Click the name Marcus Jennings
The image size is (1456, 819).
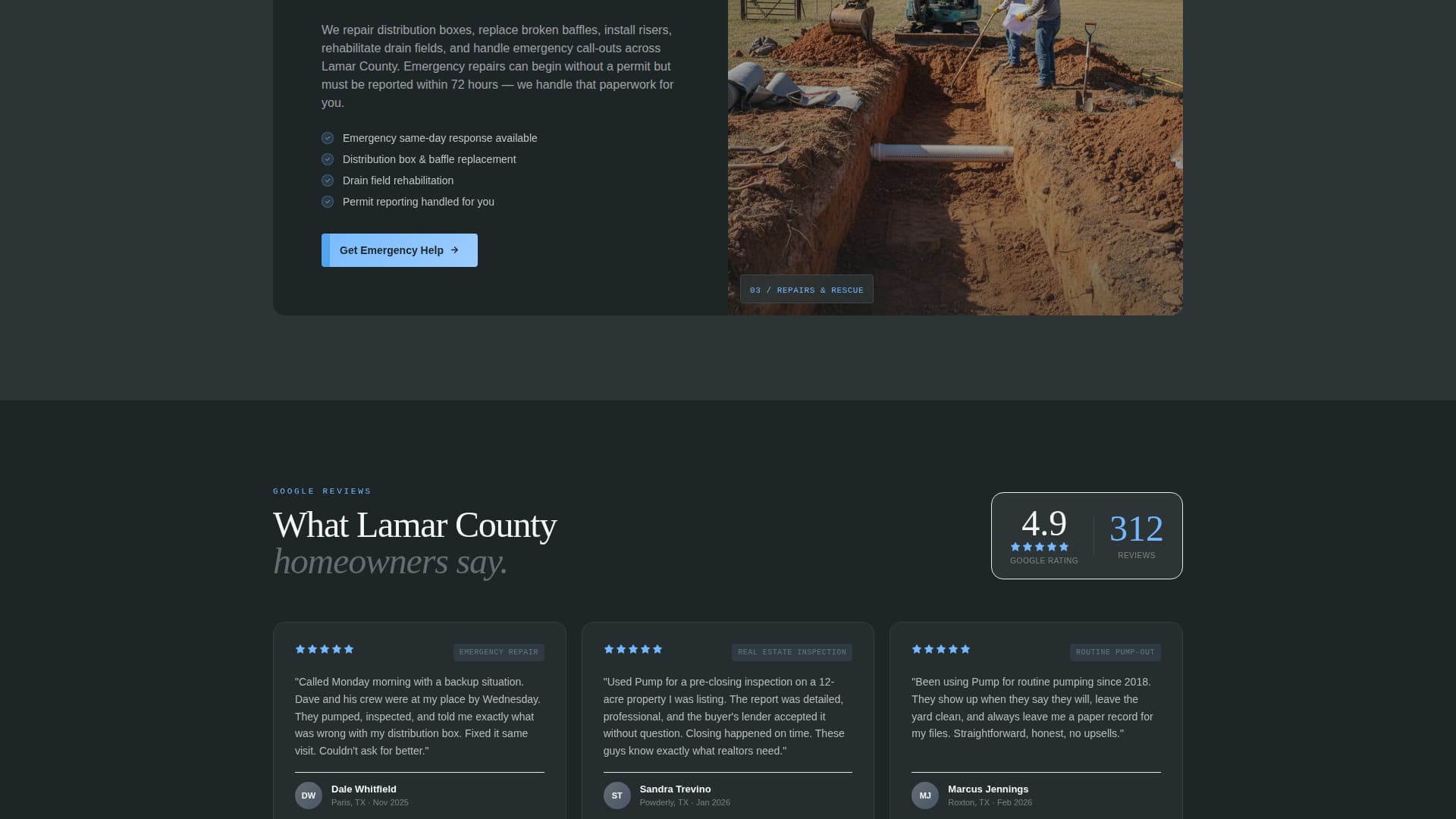988,789
